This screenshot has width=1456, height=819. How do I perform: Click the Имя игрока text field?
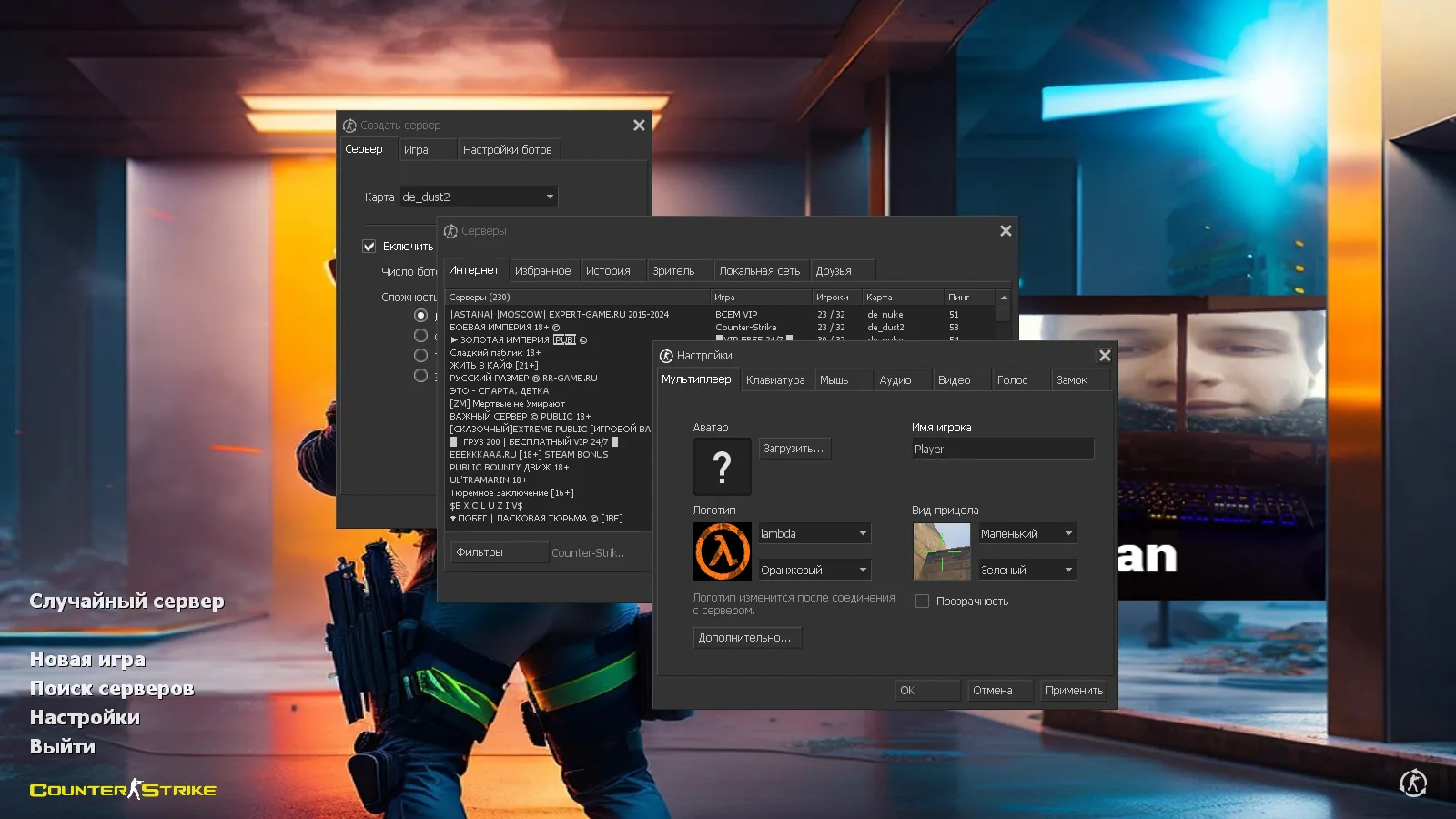[1002, 449]
